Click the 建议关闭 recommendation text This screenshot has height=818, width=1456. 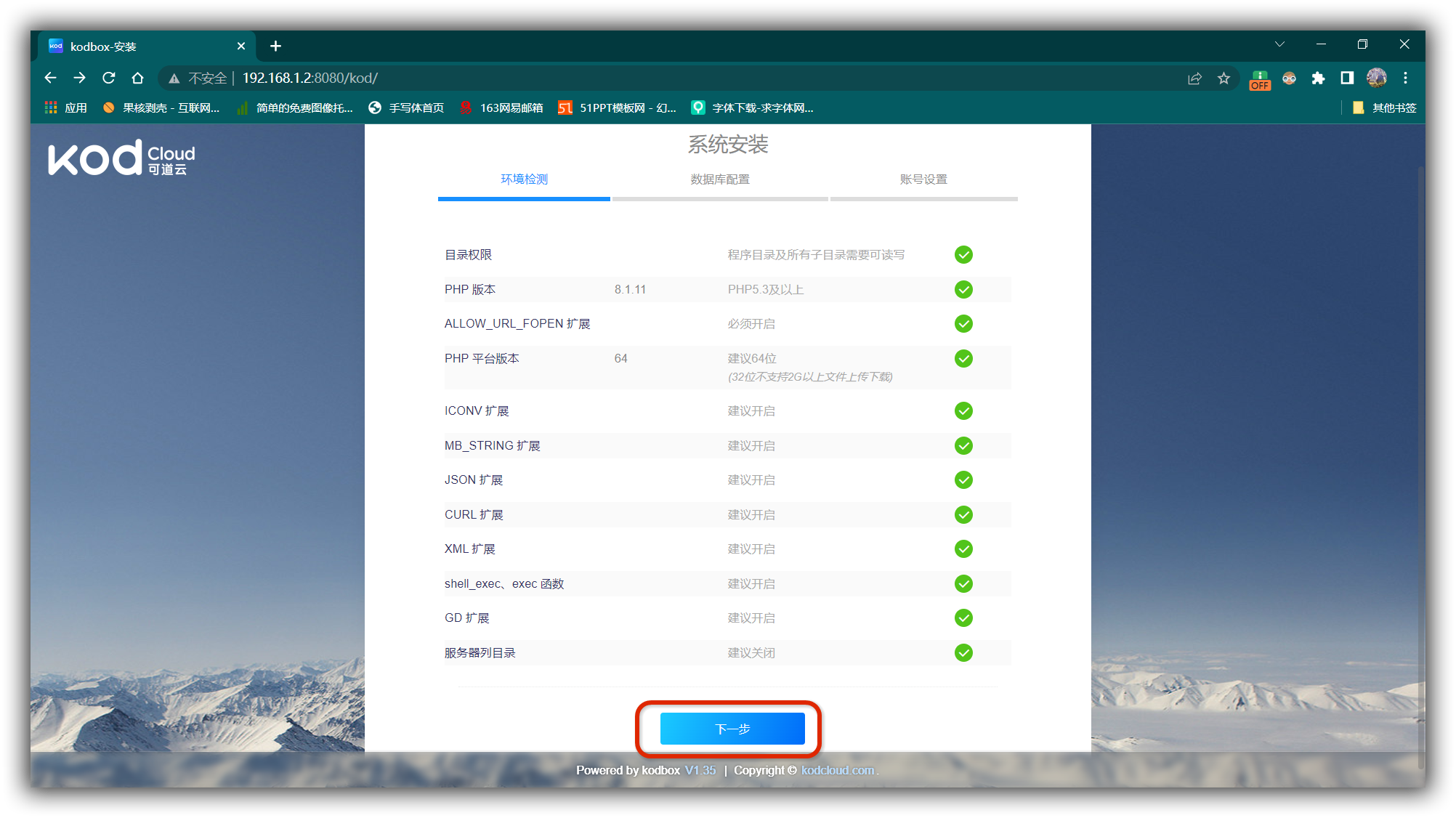click(x=751, y=653)
